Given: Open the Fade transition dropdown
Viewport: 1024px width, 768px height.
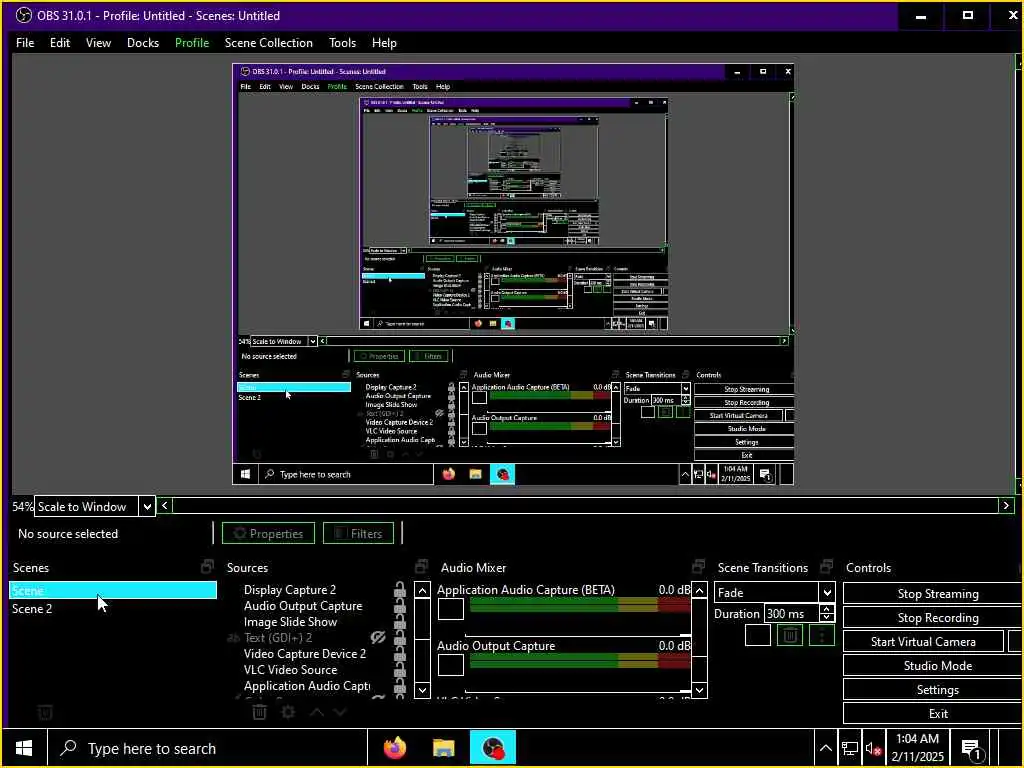Looking at the screenshot, I should click(x=827, y=592).
